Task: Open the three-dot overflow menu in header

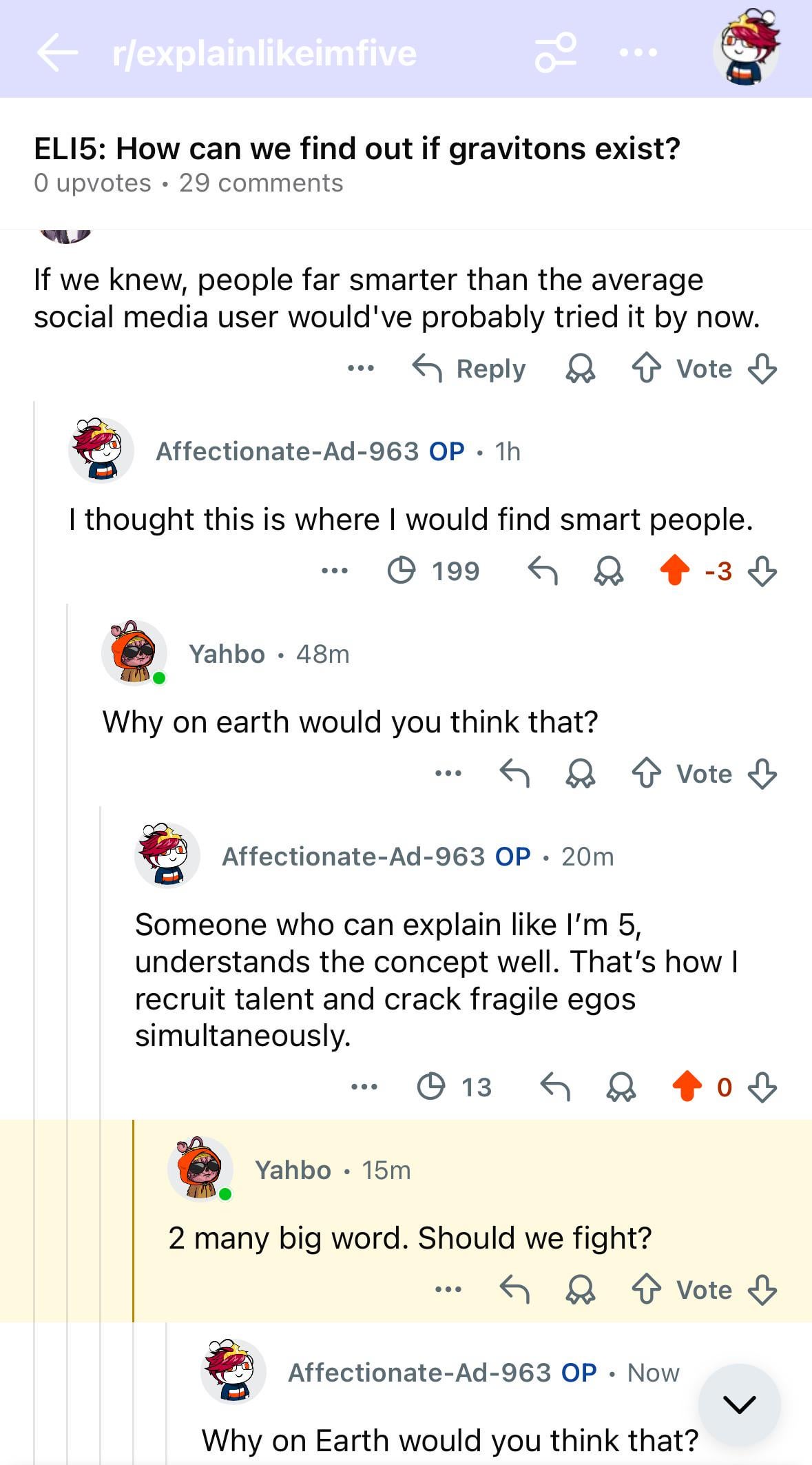Action: click(x=638, y=52)
